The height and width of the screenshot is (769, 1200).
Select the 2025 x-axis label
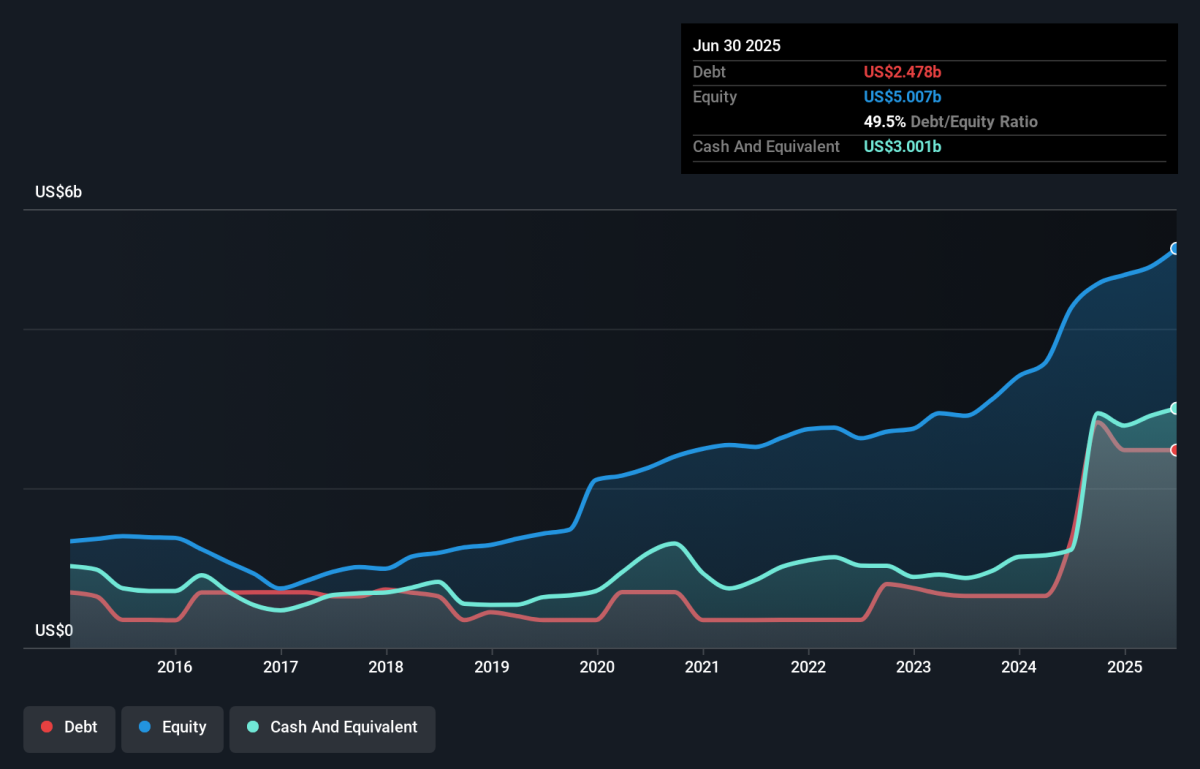tap(1124, 667)
